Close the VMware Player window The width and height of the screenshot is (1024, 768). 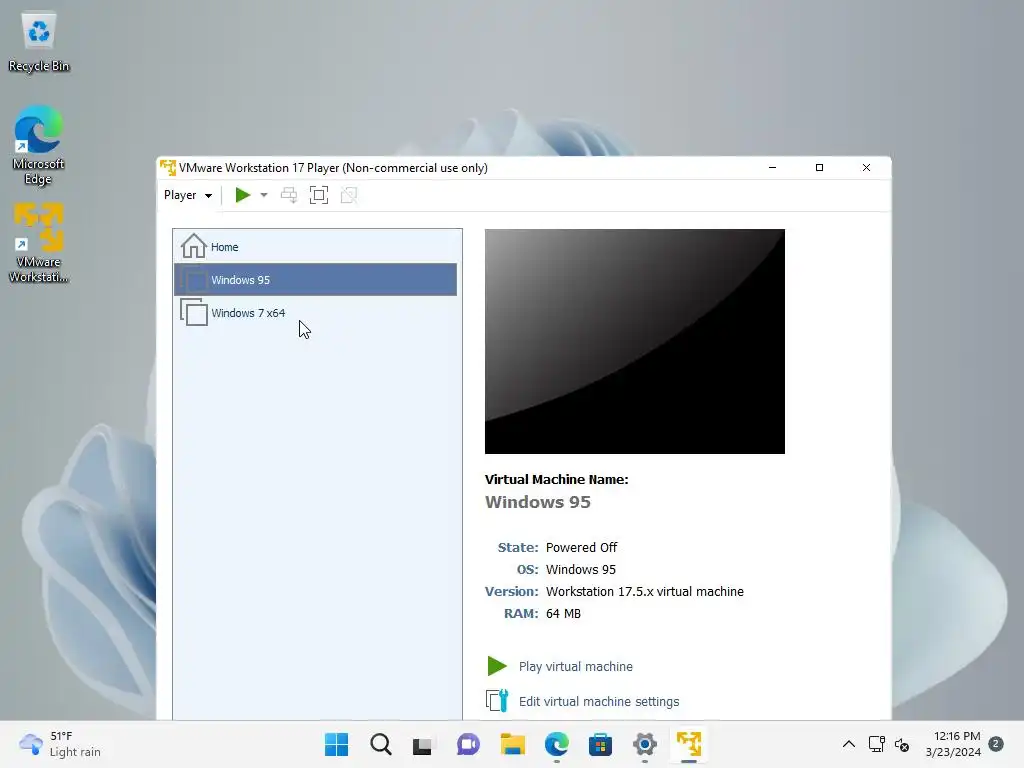point(867,168)
